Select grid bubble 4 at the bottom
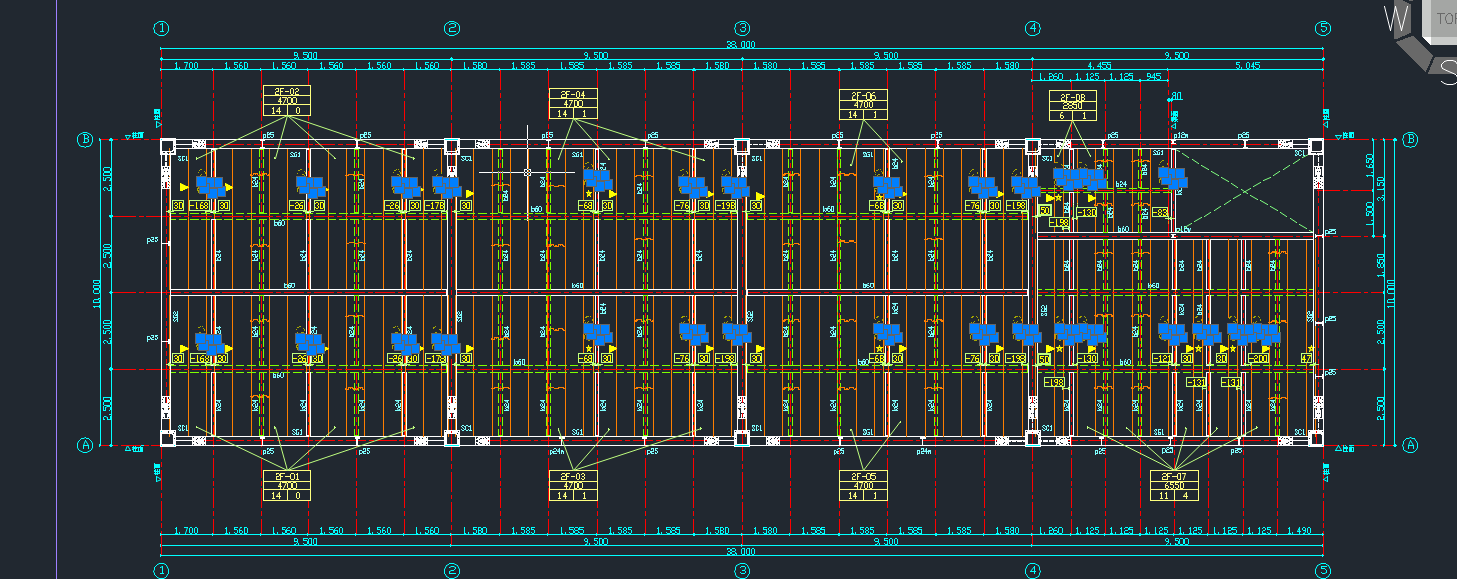Screen dimensions: 1457x579 (x=1032, y=570)
